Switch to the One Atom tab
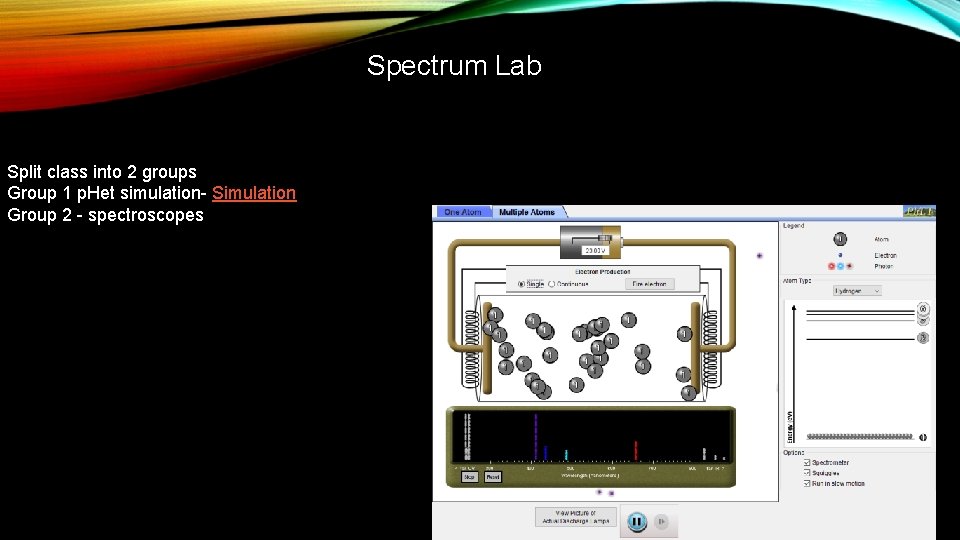960x540 pixels. click(463, 212)
